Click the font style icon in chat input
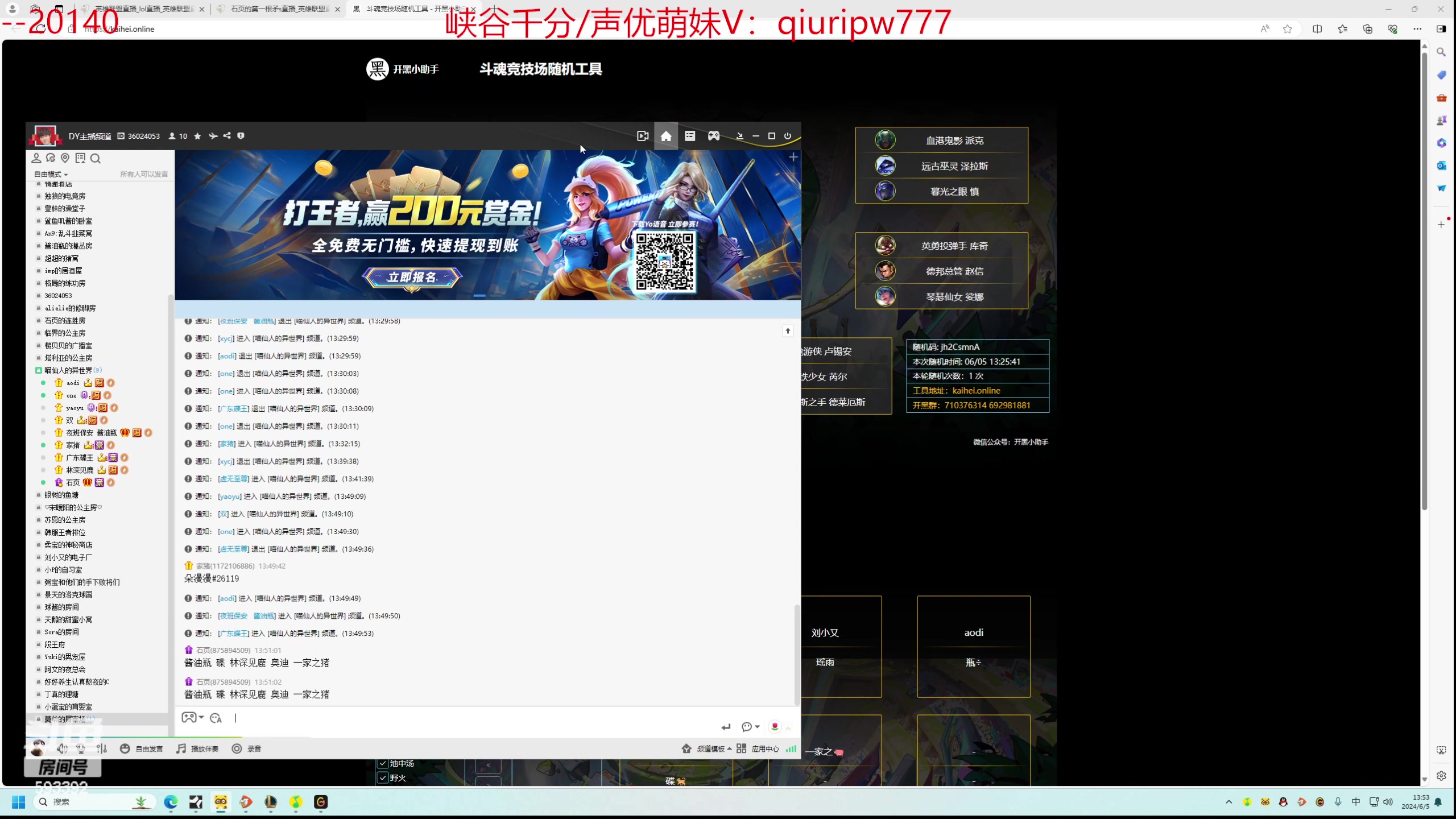Screen dimensions: 1456x819 coord(216,718)
